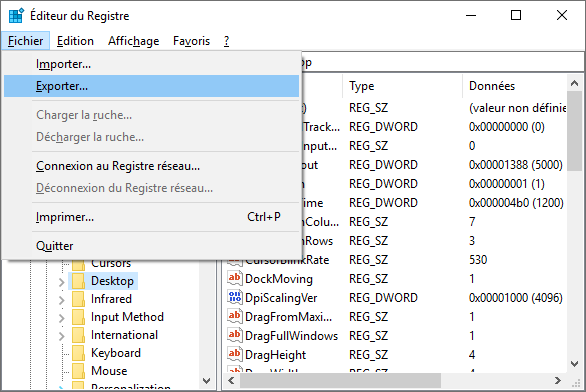Image resolution: width=586 pixels, height=392 pixels.
Task: Click the DragFullWindows string value icon
Action: (x=235, y=335)
